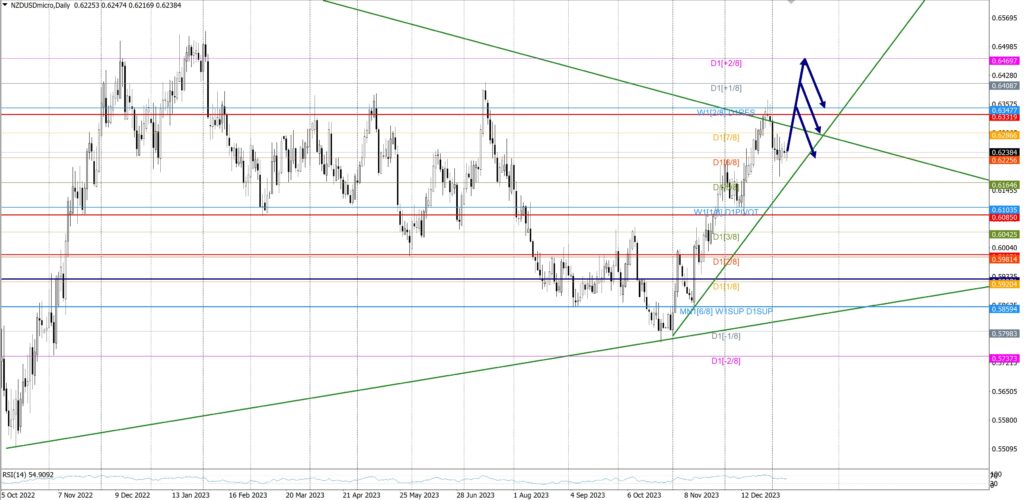Select the D1[+2/8] magenta level label

click(x=726, y=63)
